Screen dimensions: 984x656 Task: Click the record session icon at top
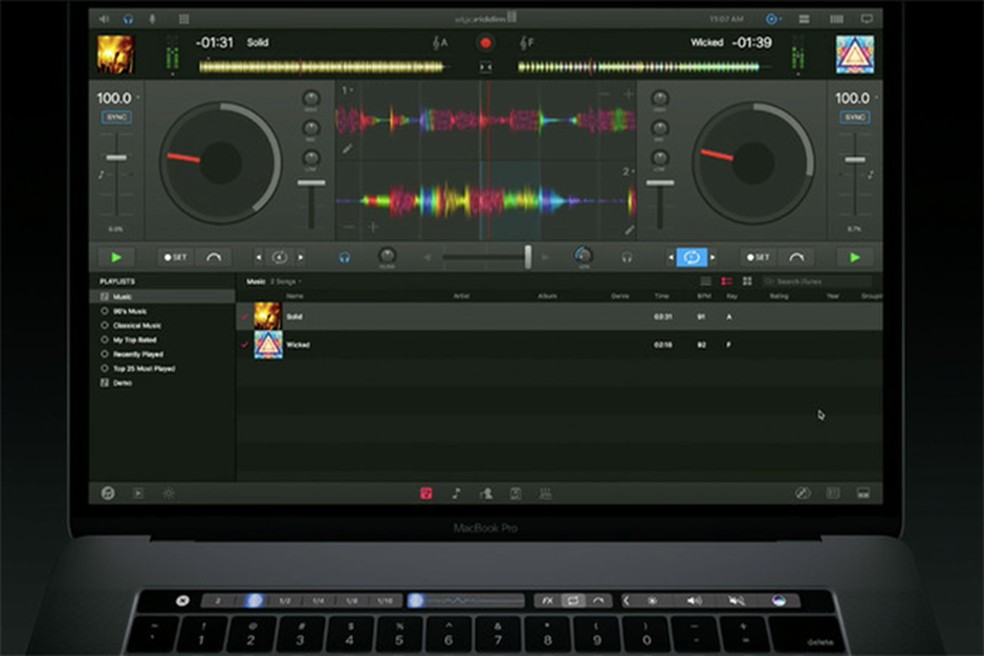coord(485,43)
